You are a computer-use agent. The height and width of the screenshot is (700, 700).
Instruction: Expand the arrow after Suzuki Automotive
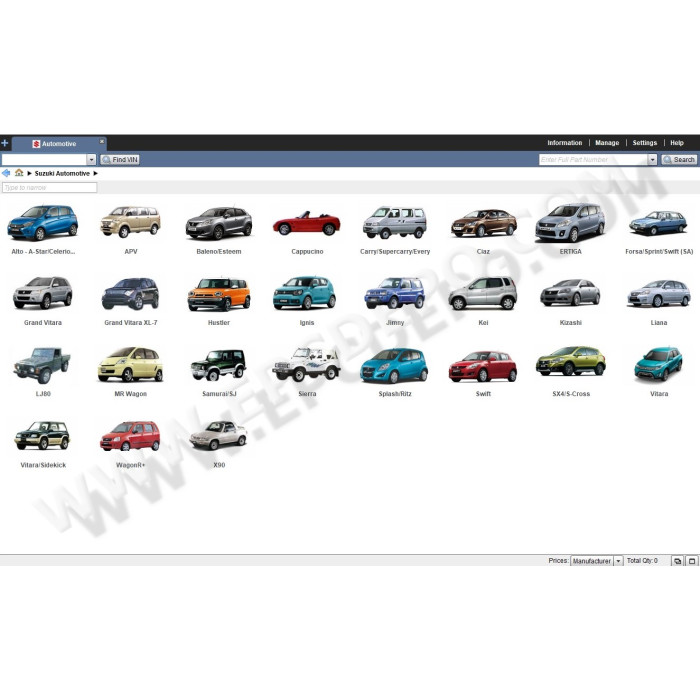pyautogui.click(x=95, y=173)
